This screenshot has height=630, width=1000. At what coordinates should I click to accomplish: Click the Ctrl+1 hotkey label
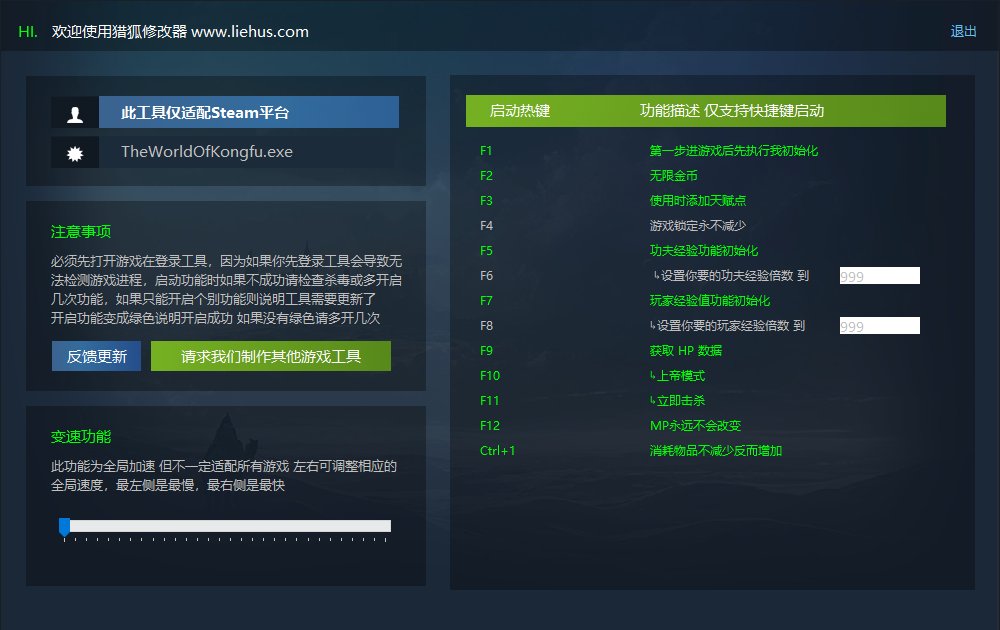(x=497, y=450)
